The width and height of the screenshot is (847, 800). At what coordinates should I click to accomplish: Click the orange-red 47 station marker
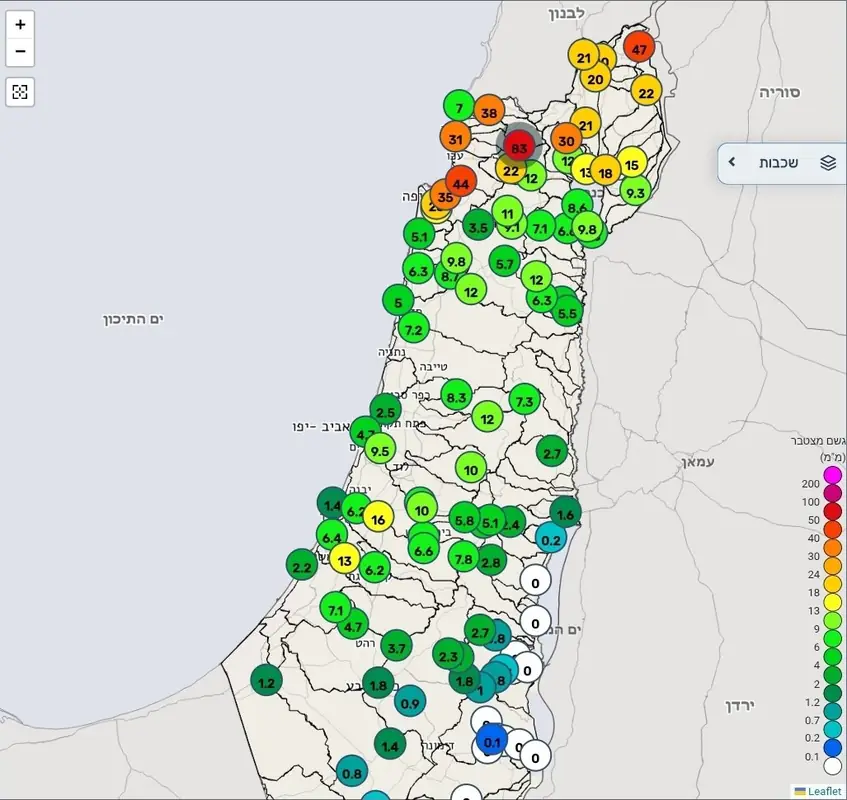coord(640,48)
